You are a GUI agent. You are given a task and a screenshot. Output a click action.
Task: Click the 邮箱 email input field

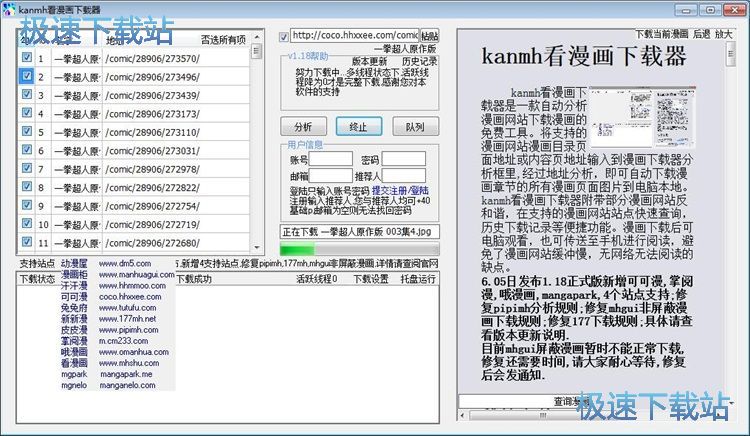331,175
